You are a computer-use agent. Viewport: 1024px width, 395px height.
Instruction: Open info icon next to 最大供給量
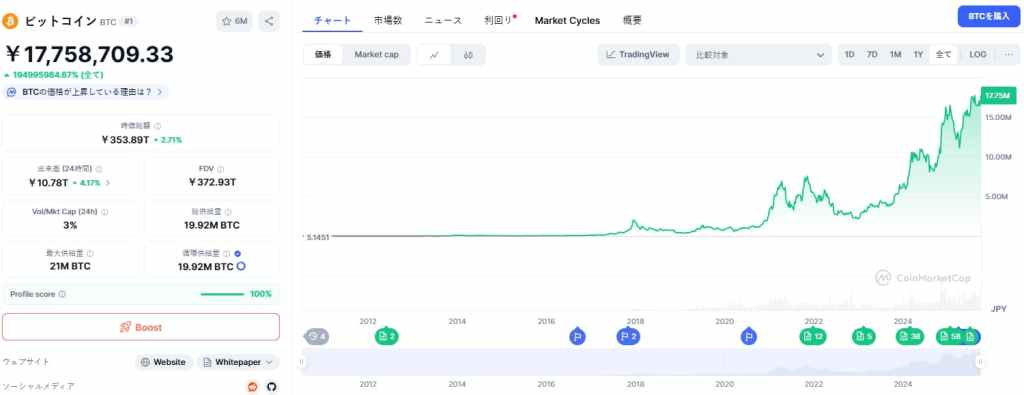[90, 253]
